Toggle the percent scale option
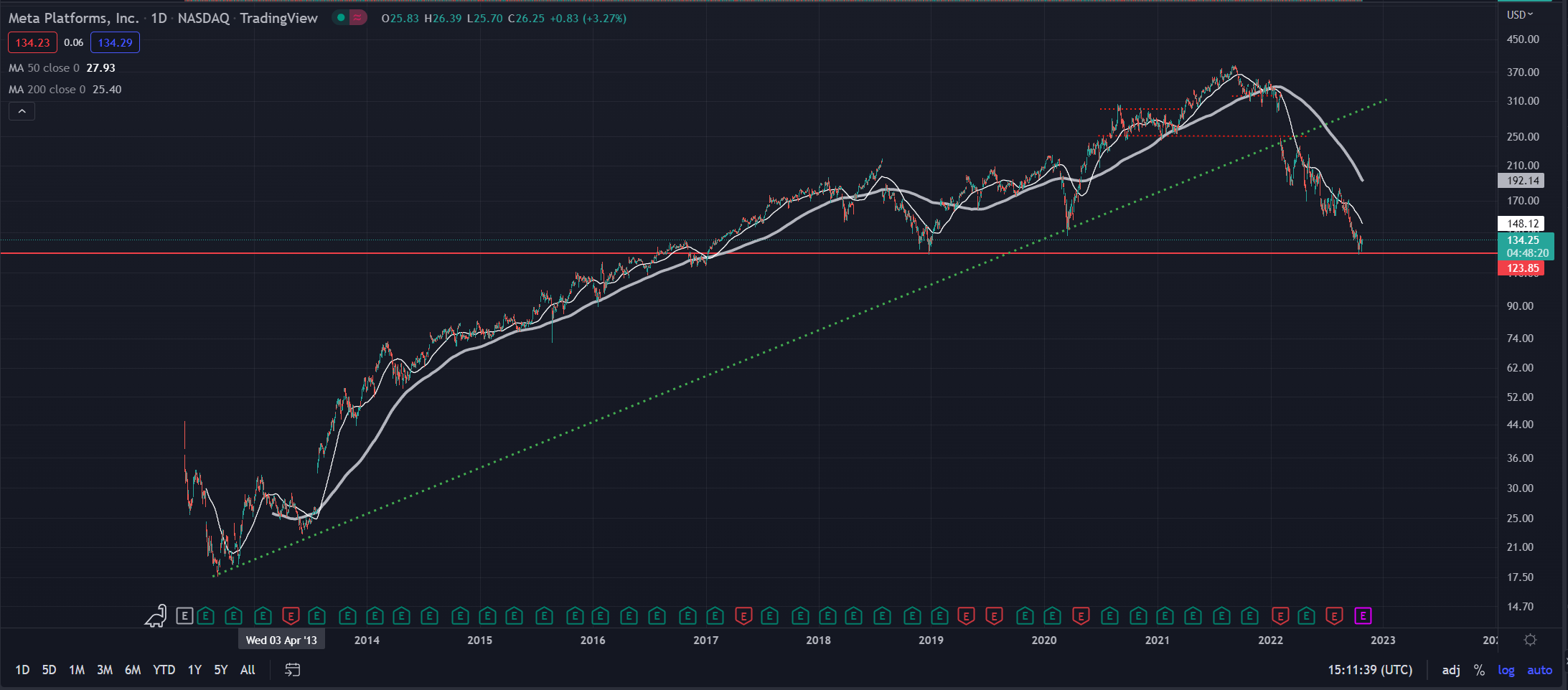Image resolution: width=1568 pixels, height=690 pixels. (x=1479, y=670)
